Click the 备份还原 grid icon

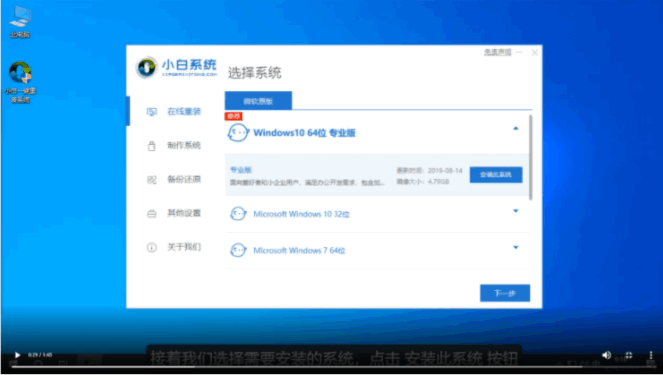click(x=151, y=180)
